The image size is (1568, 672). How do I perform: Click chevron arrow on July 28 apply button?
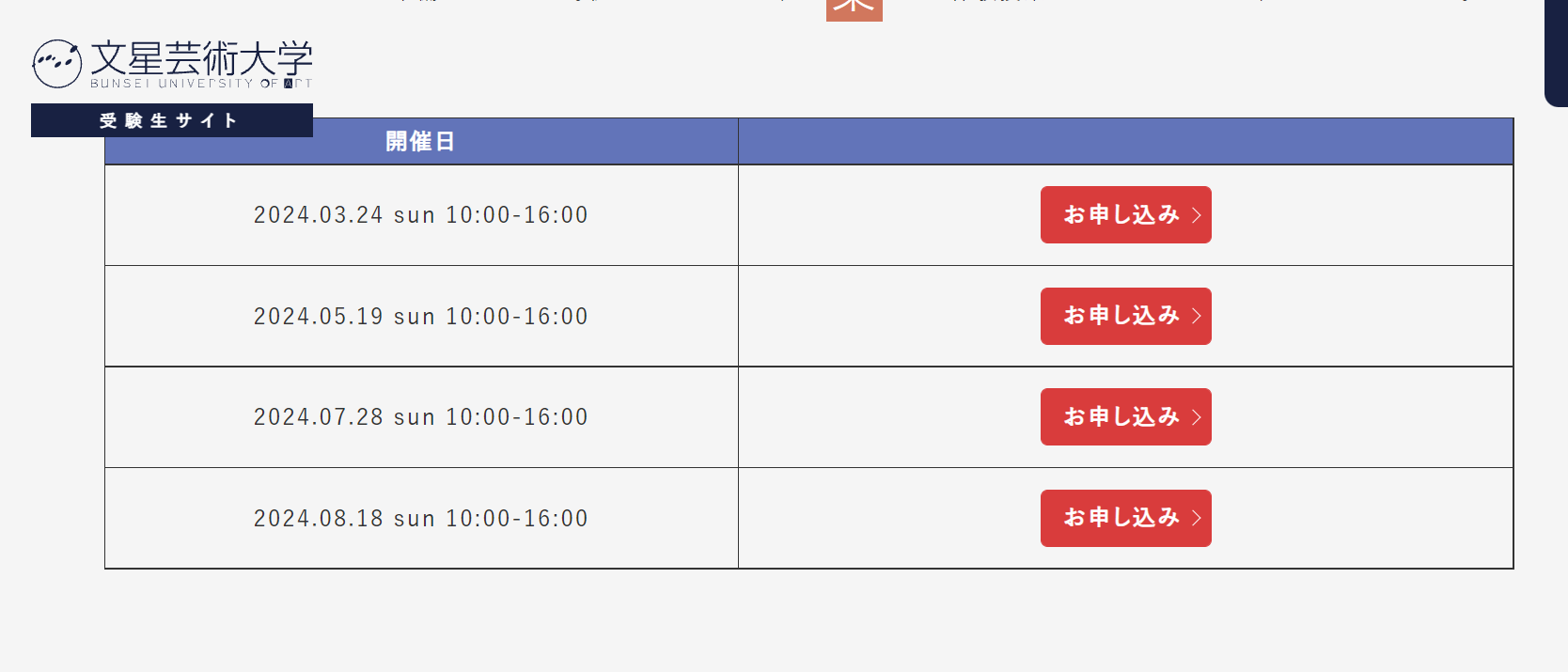1197,417
